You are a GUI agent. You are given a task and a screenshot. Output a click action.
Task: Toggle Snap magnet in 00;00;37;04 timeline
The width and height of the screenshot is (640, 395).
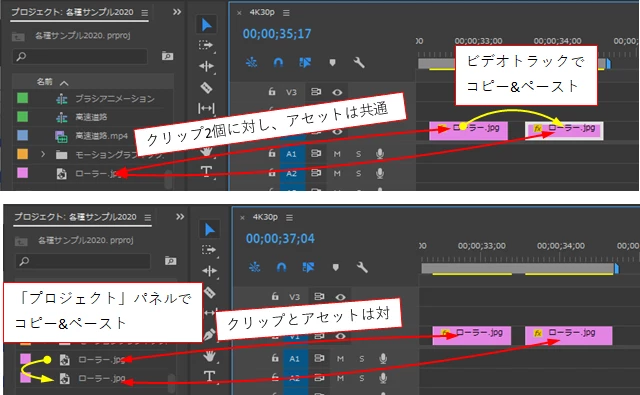point(281,267)
